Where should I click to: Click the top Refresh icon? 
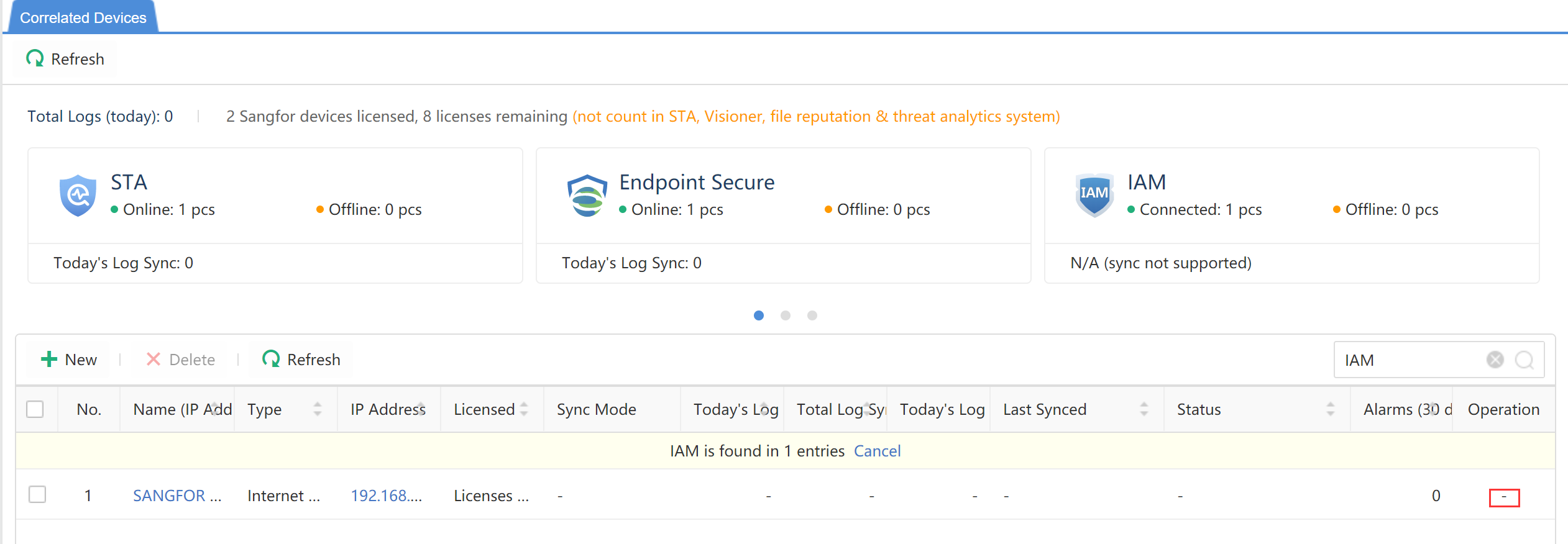coord(35,59)
